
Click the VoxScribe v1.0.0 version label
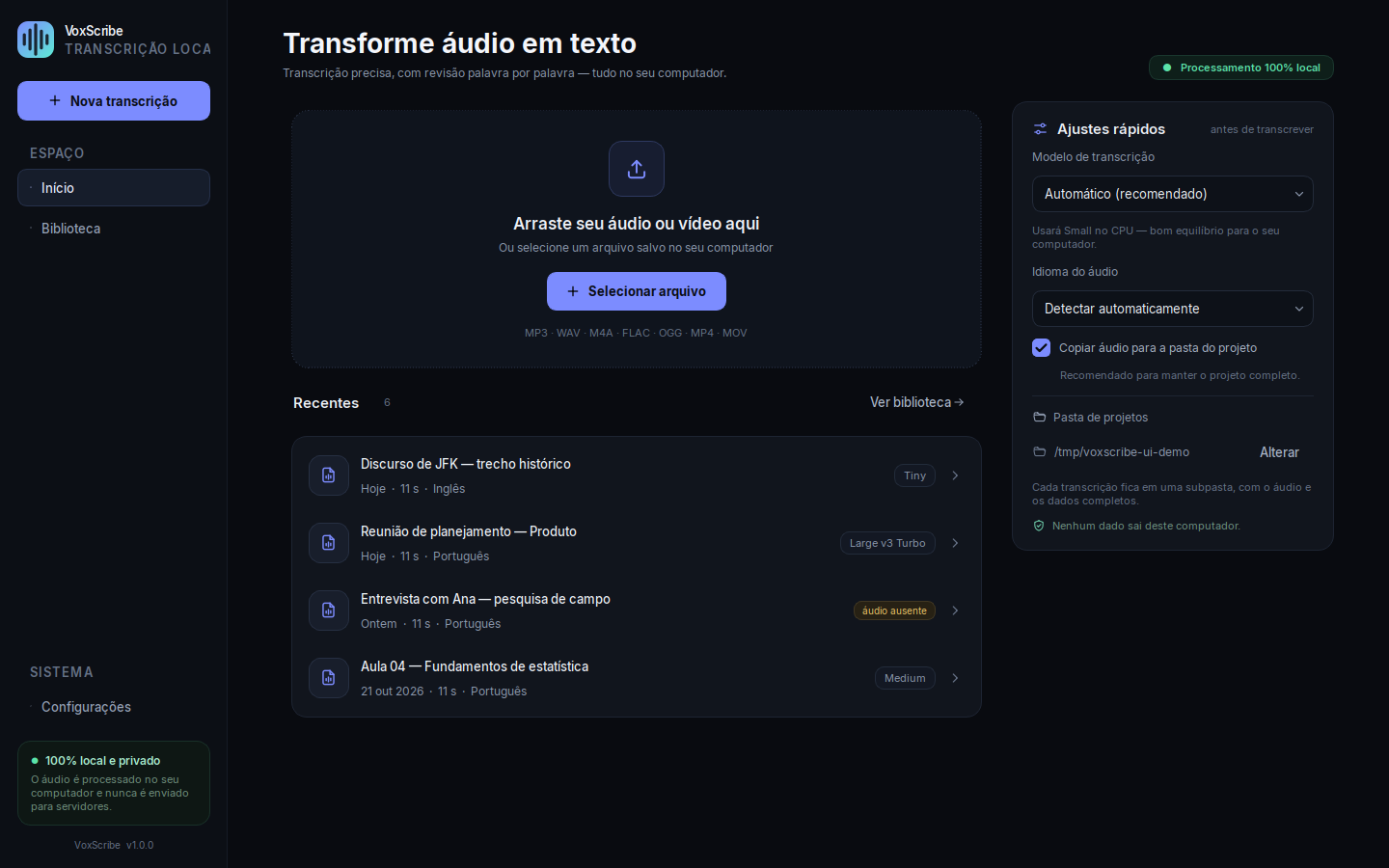point(114,845)
